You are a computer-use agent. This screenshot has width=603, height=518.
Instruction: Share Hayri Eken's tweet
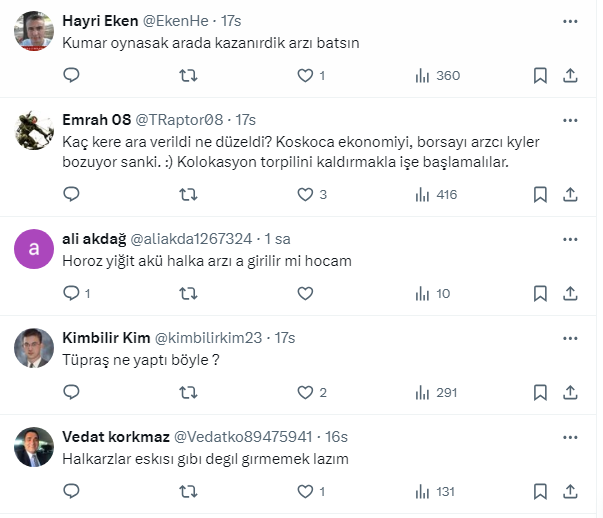pos(570,75)
